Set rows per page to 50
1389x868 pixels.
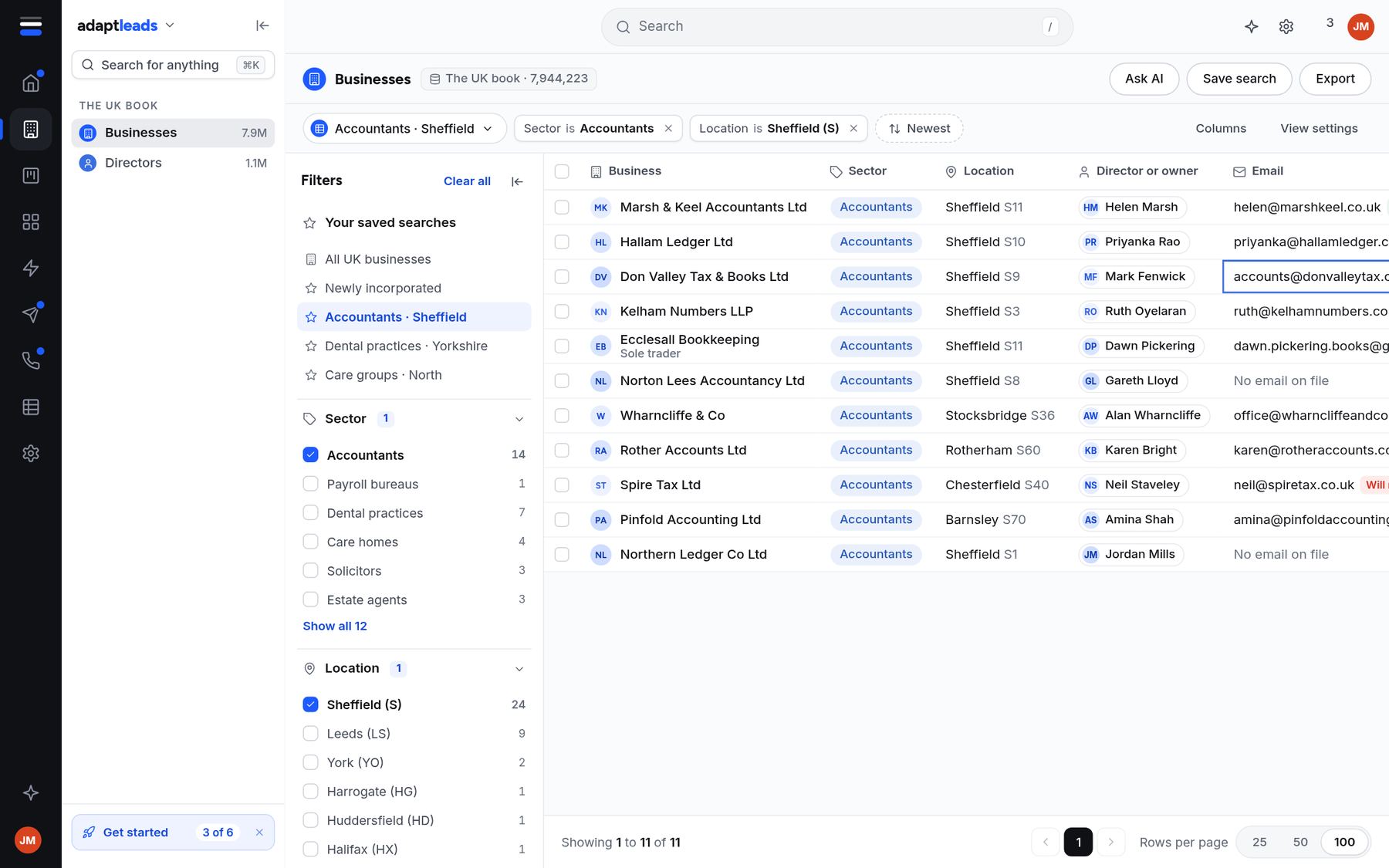point(1300,842)
